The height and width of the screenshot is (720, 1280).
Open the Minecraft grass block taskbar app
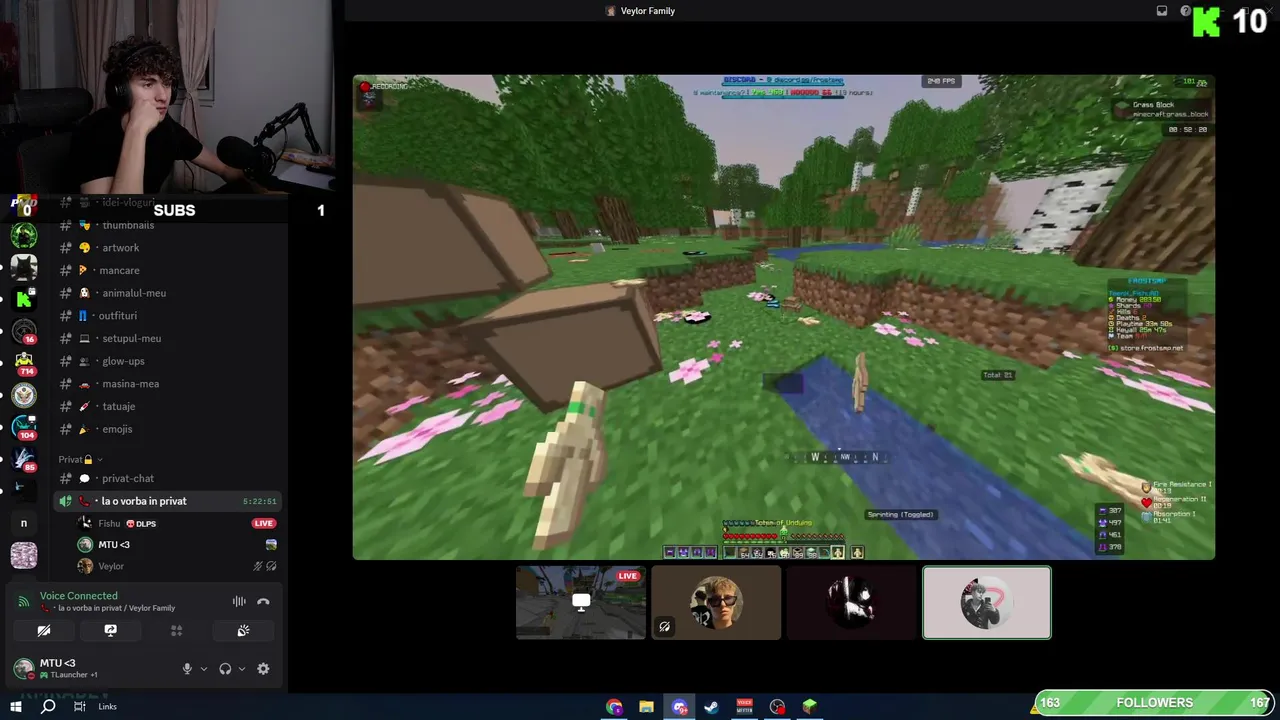[810, 707]
